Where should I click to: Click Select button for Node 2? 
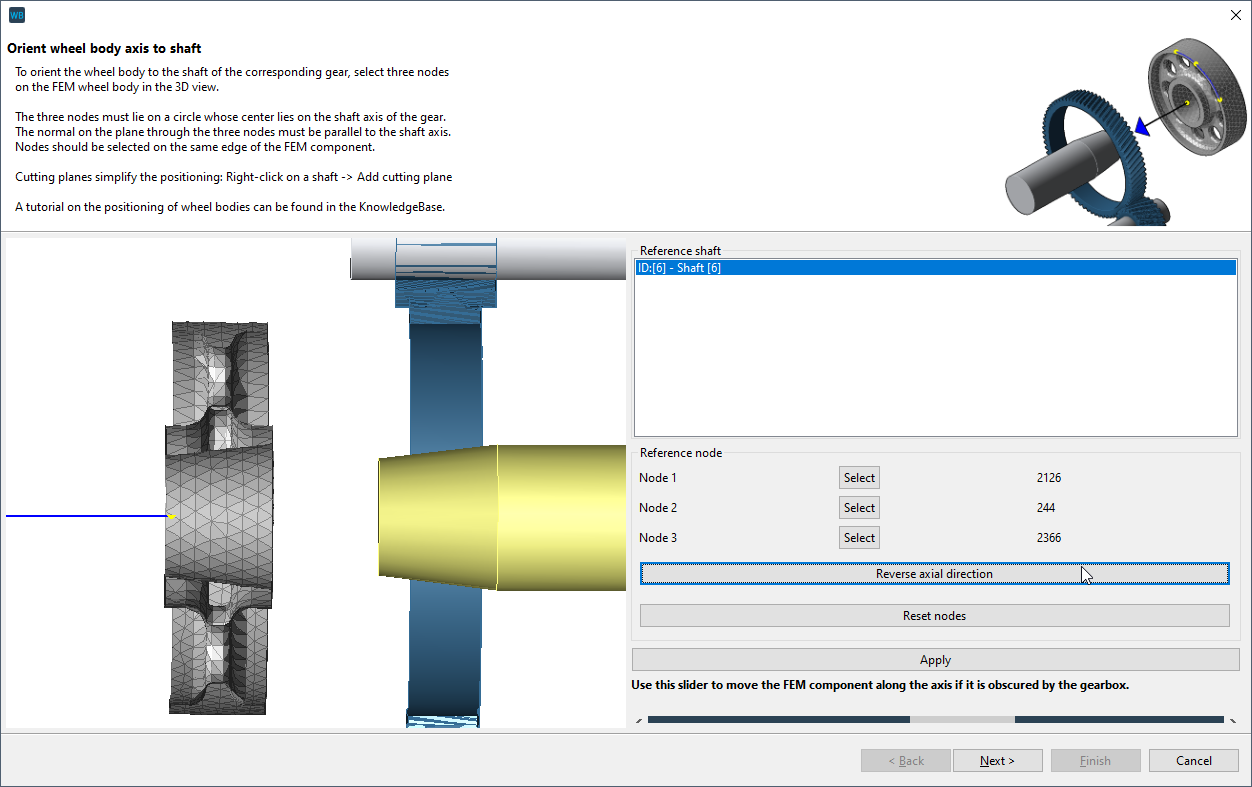858,507
